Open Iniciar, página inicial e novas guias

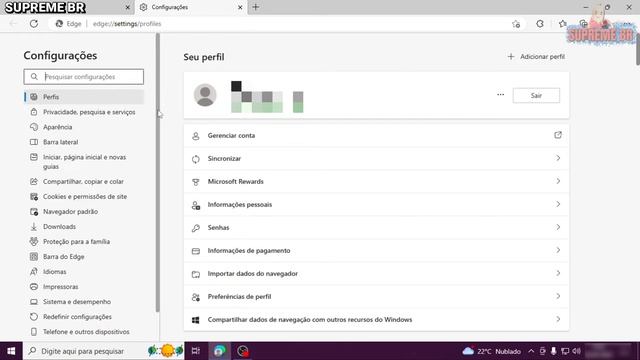click(84, 162)
